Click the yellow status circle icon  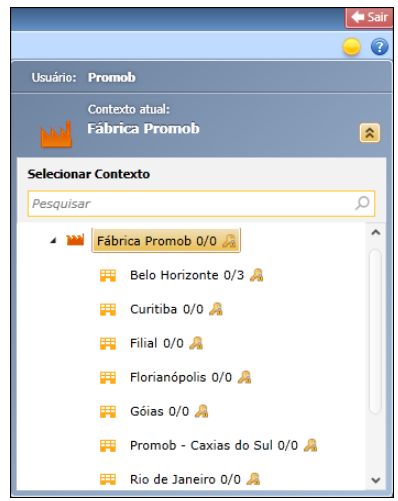351,47
